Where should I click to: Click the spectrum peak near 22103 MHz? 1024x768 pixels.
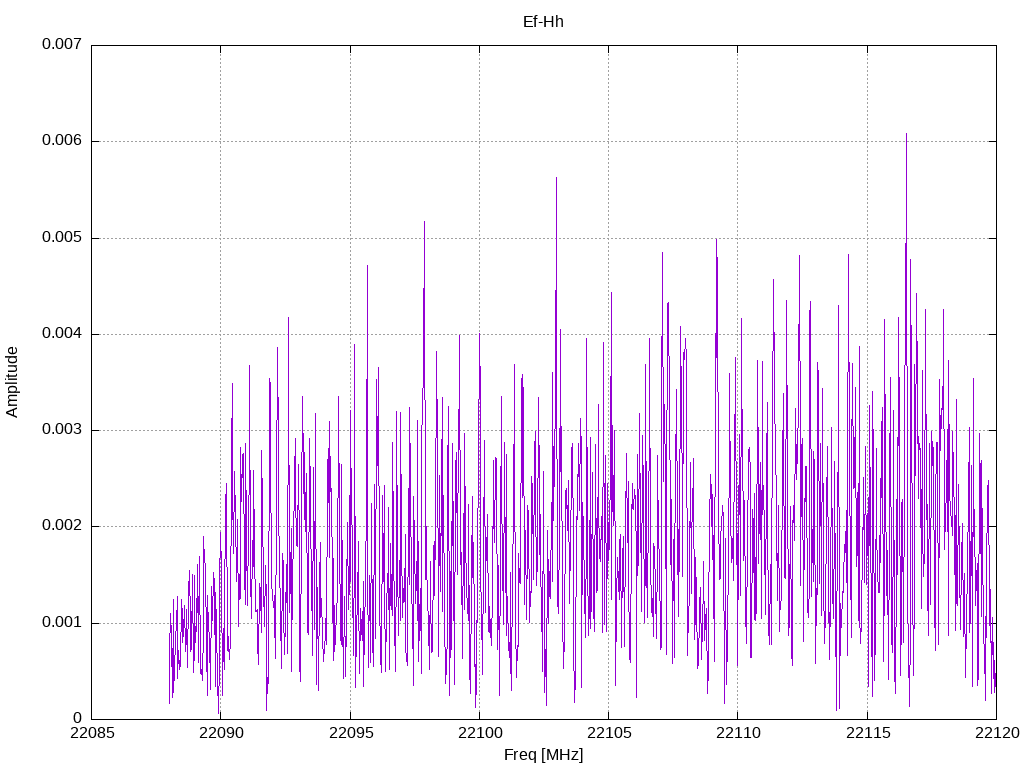pyautogui.click(x=556, y=178)
